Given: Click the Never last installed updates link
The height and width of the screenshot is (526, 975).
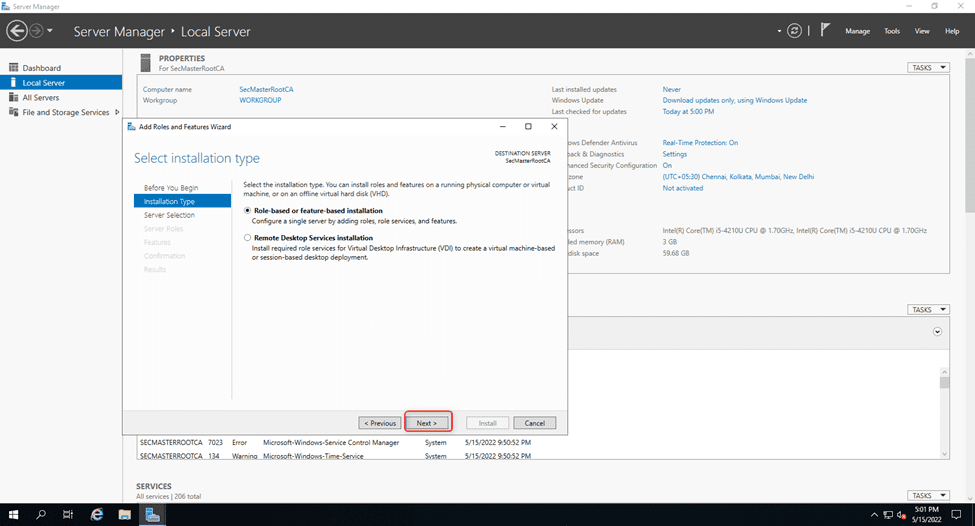Looking at the screenshot, I should click(672, 90).
